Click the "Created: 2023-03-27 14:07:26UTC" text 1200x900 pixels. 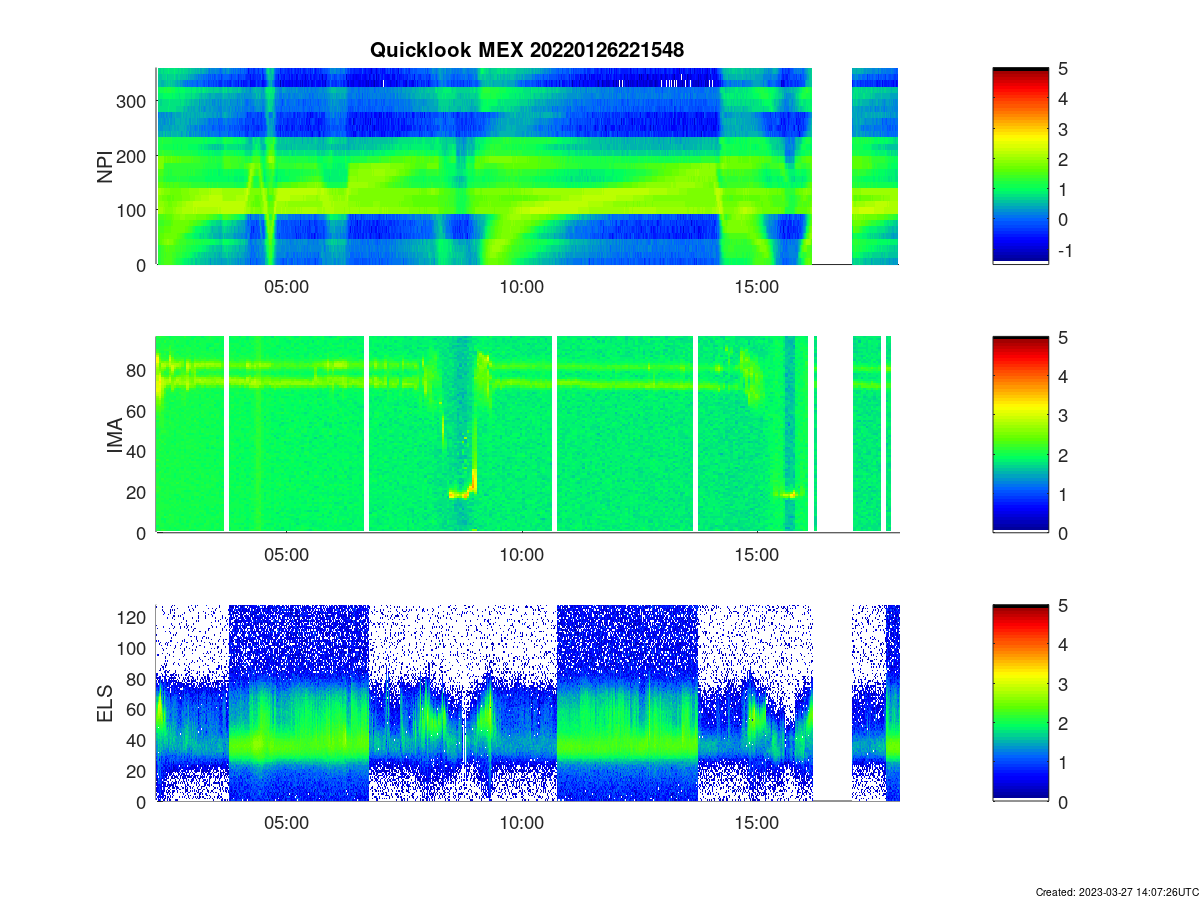click(x=1116, y=891)
